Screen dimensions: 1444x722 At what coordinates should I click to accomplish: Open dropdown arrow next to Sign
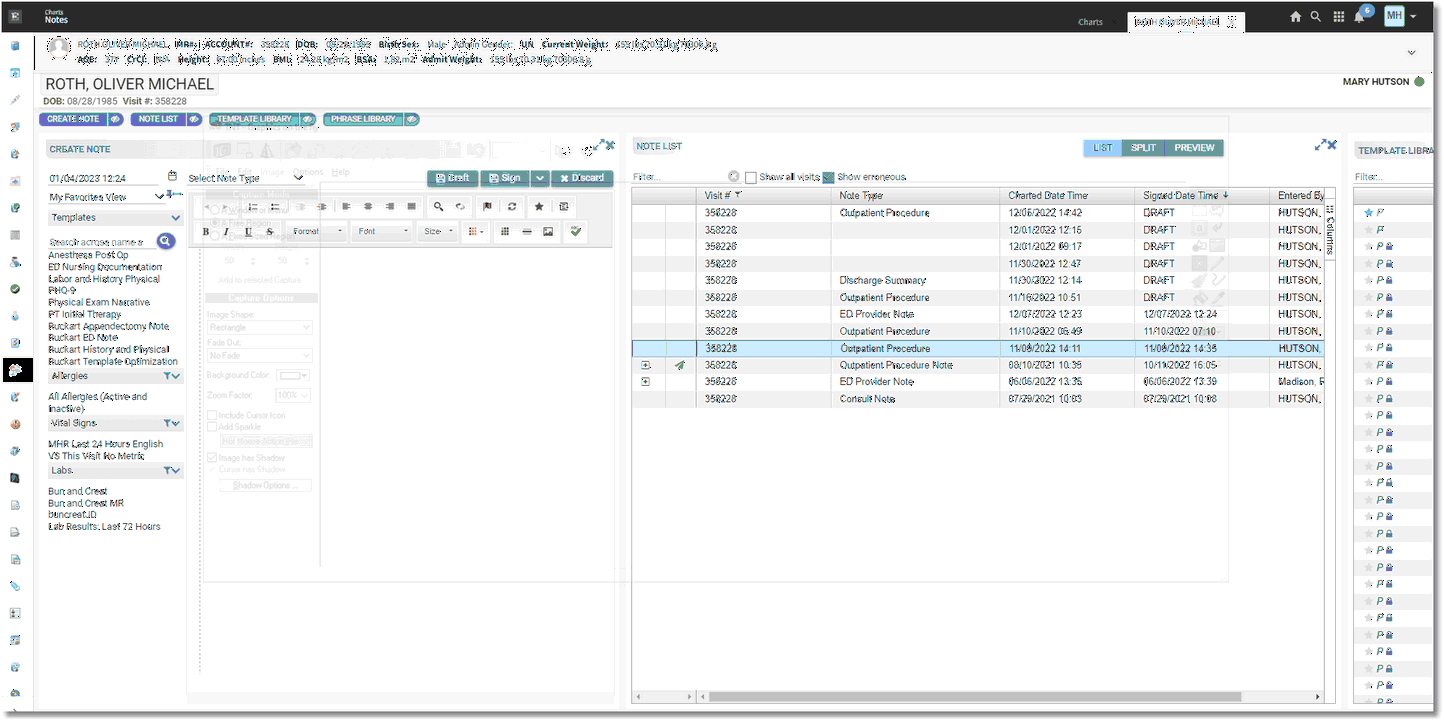coord(539,178)
